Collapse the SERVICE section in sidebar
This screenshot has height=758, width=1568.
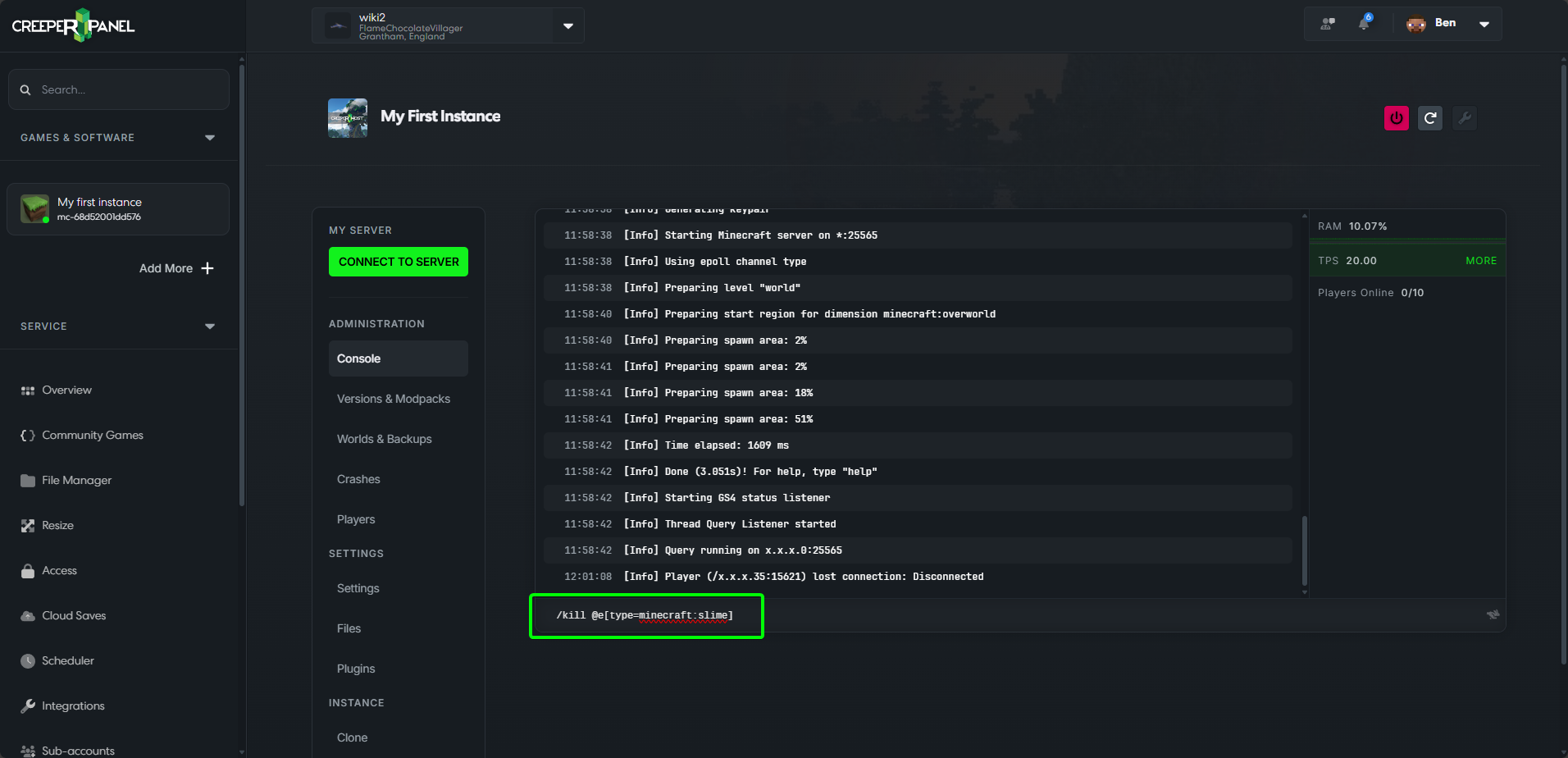coord(210,326)
